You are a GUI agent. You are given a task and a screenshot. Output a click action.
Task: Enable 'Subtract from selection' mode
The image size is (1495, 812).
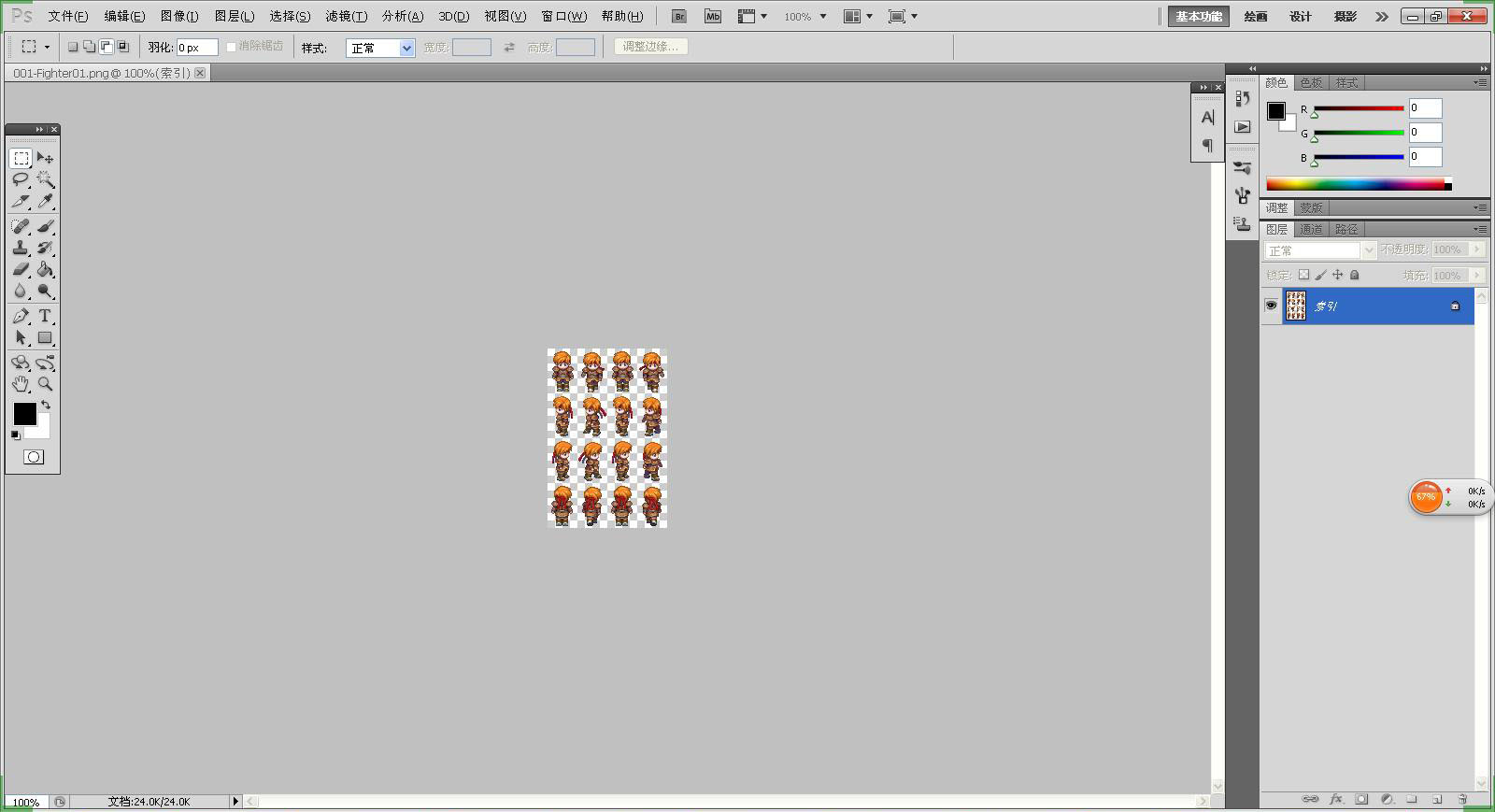106,47
